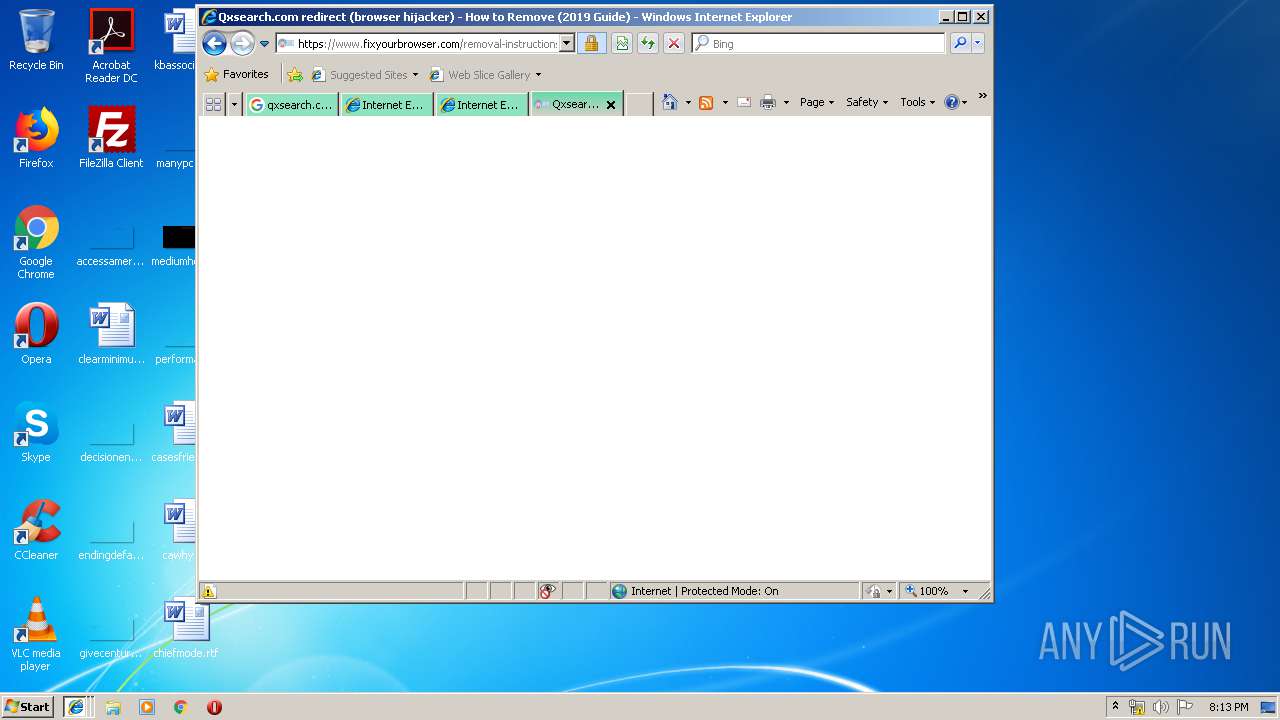This screenshot has width=1280, height=720.
Task: Open the Tools menu
Action: coord(917,102)
